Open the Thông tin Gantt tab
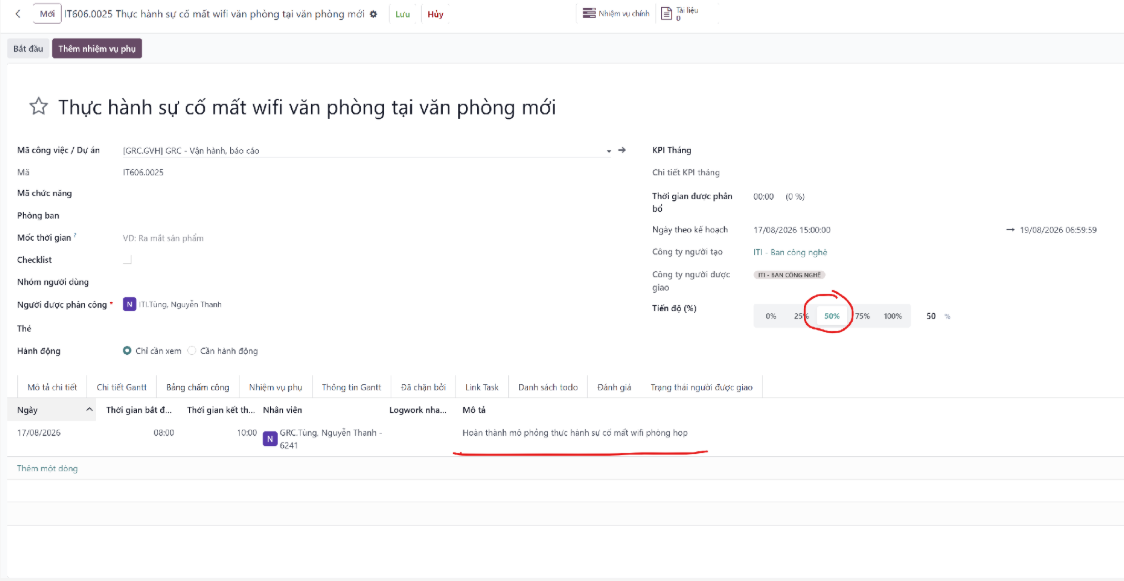This screenshot has height=581, width=1124. [x=351, y=387]
